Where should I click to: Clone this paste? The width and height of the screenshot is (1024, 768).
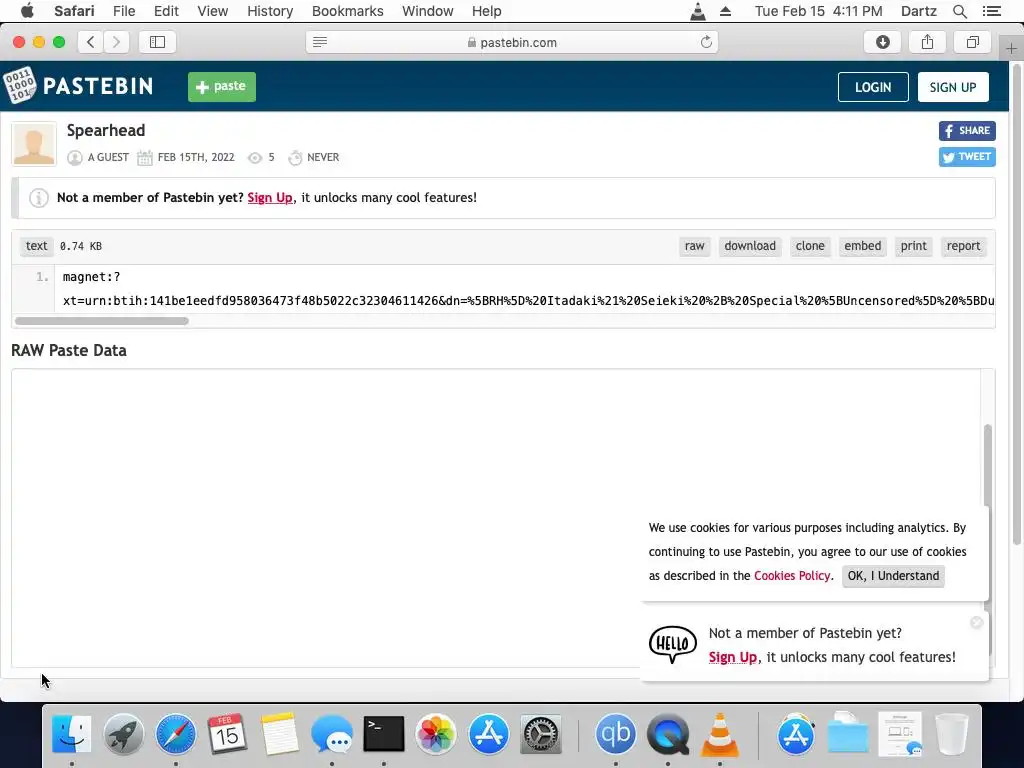pyautogui.click(x=810, y=246)
